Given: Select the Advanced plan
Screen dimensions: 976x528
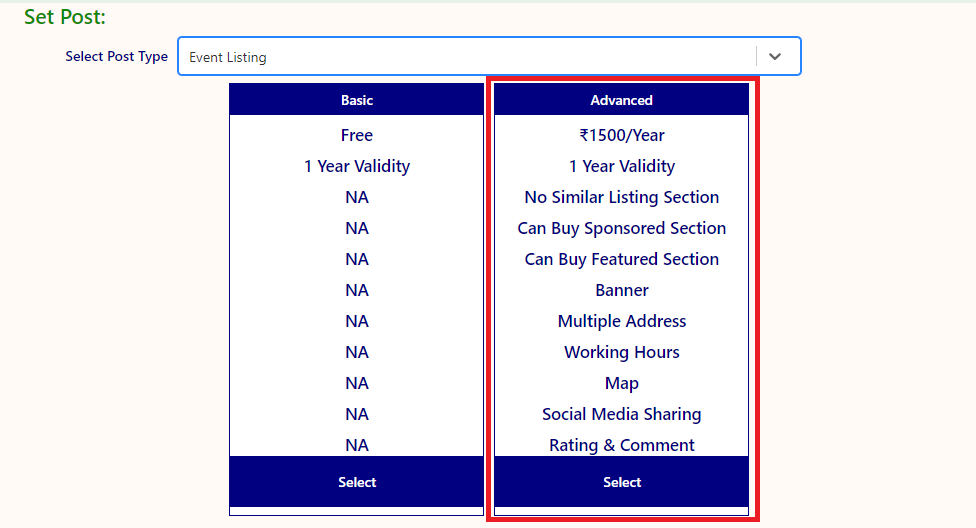Looking at the screenshot, I should click(621, 482).
